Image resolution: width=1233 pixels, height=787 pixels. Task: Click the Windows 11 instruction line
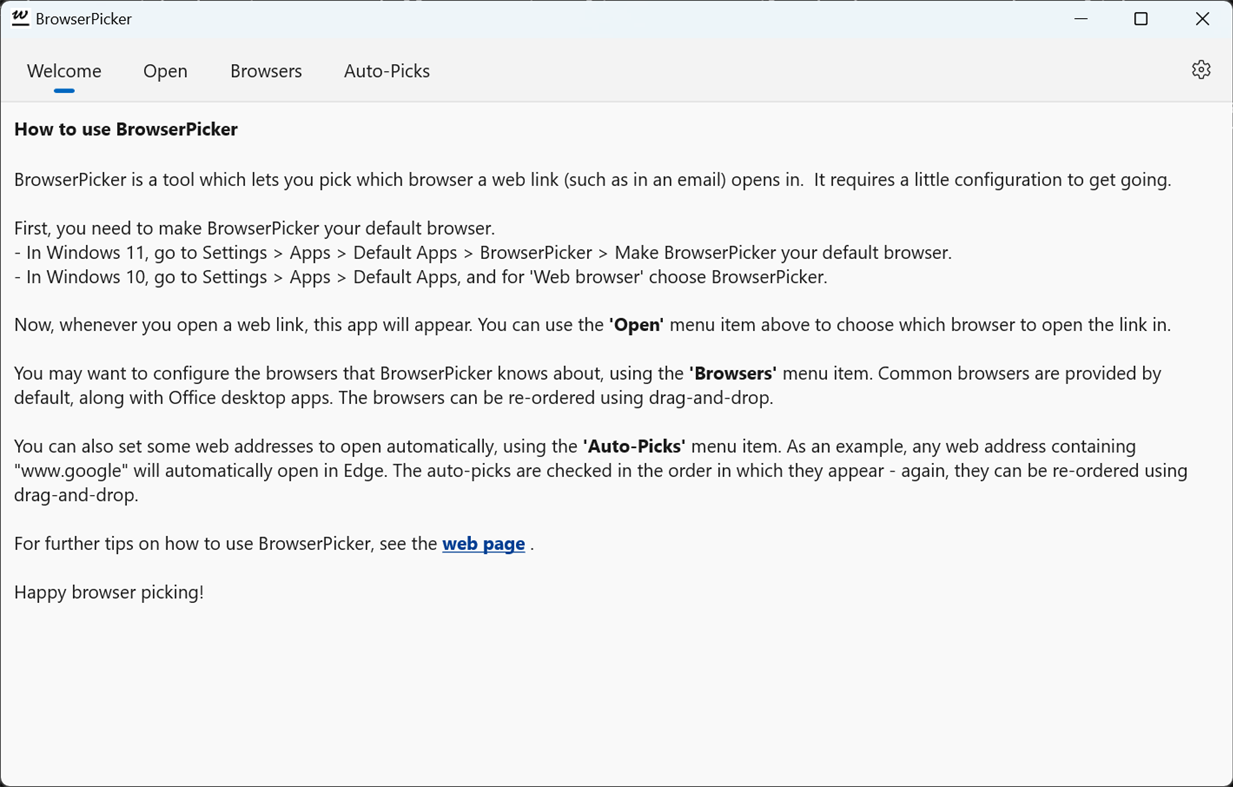(x=483, y=253)
